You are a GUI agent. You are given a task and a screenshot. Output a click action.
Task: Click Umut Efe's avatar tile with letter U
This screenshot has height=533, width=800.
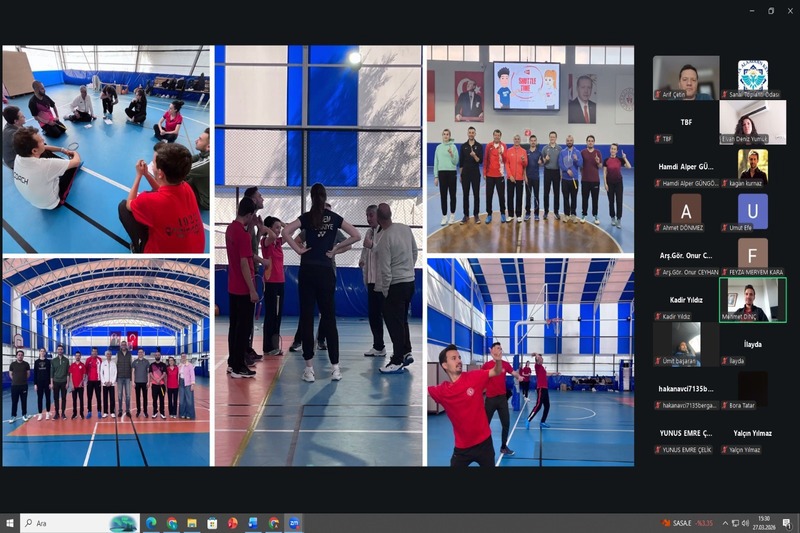(x=752, y=211)
